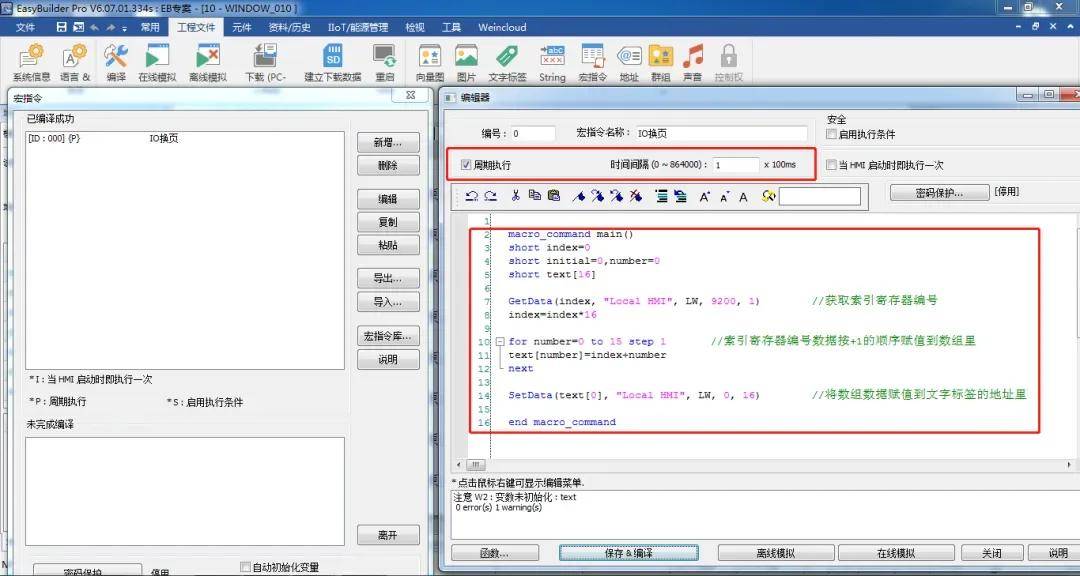Open the 文字标签 label library icon
The height and width of the screenshot is (576, 1080).
(507, 61)
